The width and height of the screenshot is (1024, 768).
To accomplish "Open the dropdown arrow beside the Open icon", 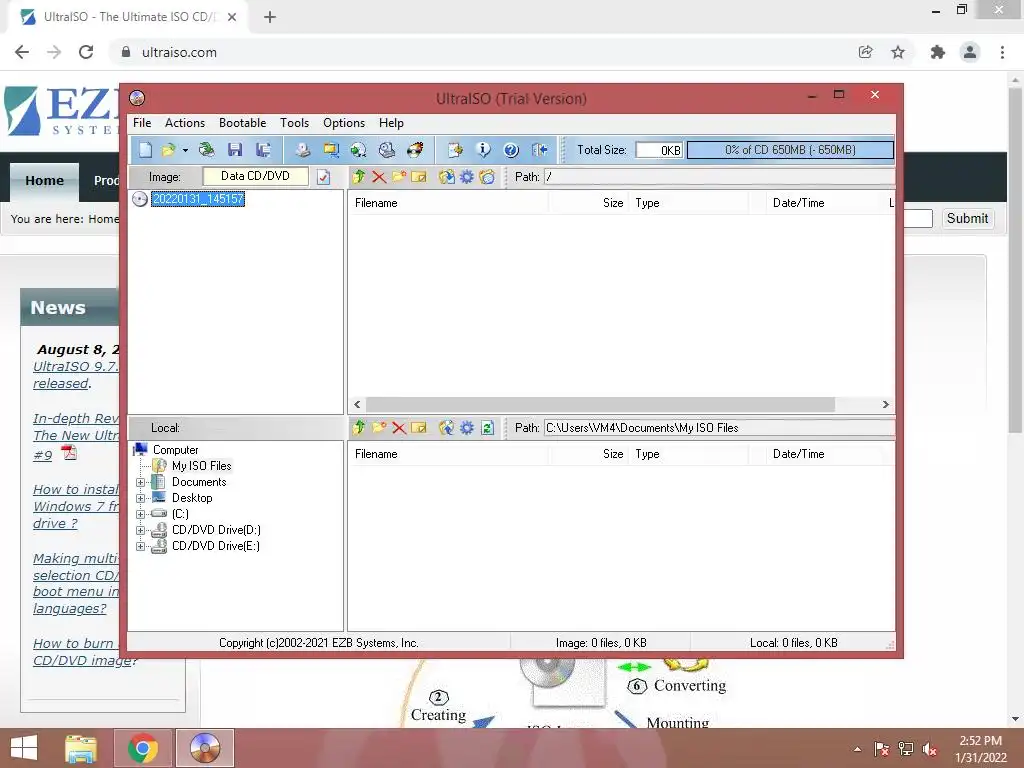I will pos(185,151).
